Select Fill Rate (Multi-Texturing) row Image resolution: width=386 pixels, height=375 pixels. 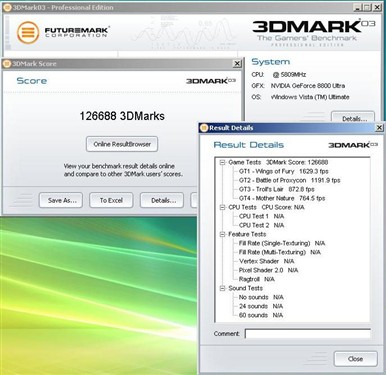click(280, 252)
